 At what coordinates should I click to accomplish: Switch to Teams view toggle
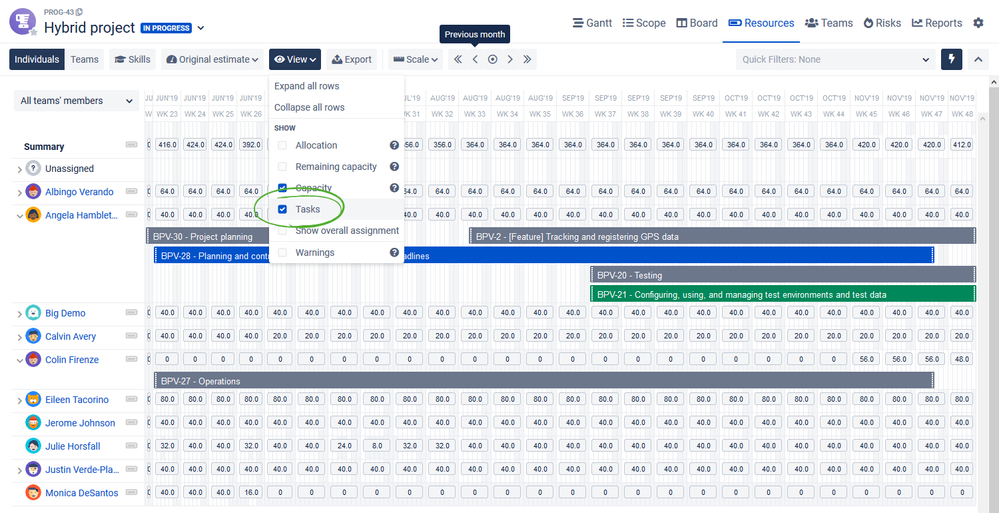click(x=84, y=59)
